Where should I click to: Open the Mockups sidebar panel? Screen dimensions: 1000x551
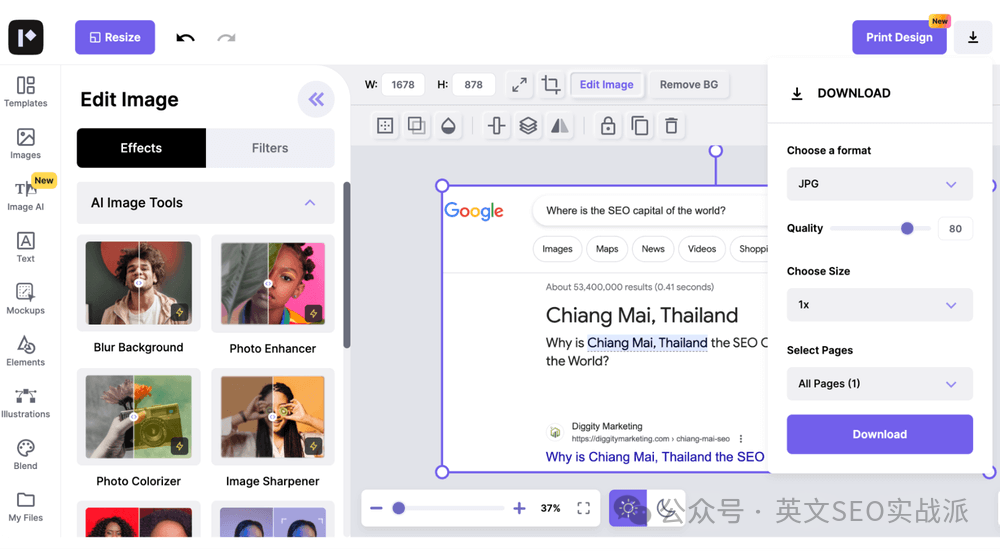point(26,299)
